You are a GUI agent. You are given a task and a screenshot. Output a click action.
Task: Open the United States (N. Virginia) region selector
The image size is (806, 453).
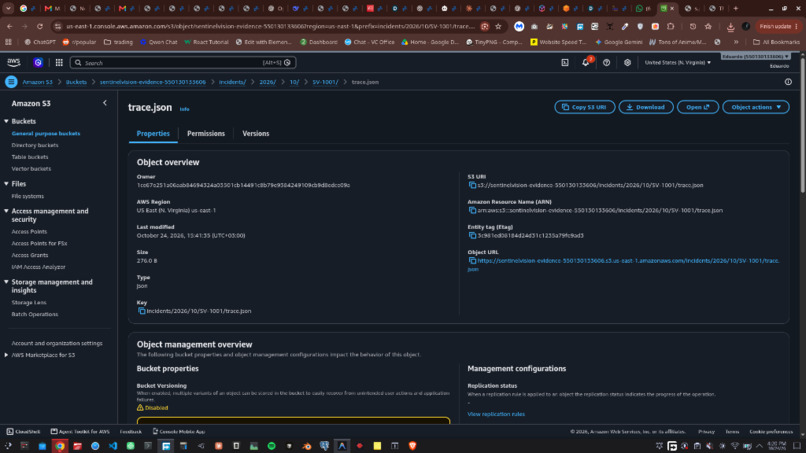coord(677,62)
